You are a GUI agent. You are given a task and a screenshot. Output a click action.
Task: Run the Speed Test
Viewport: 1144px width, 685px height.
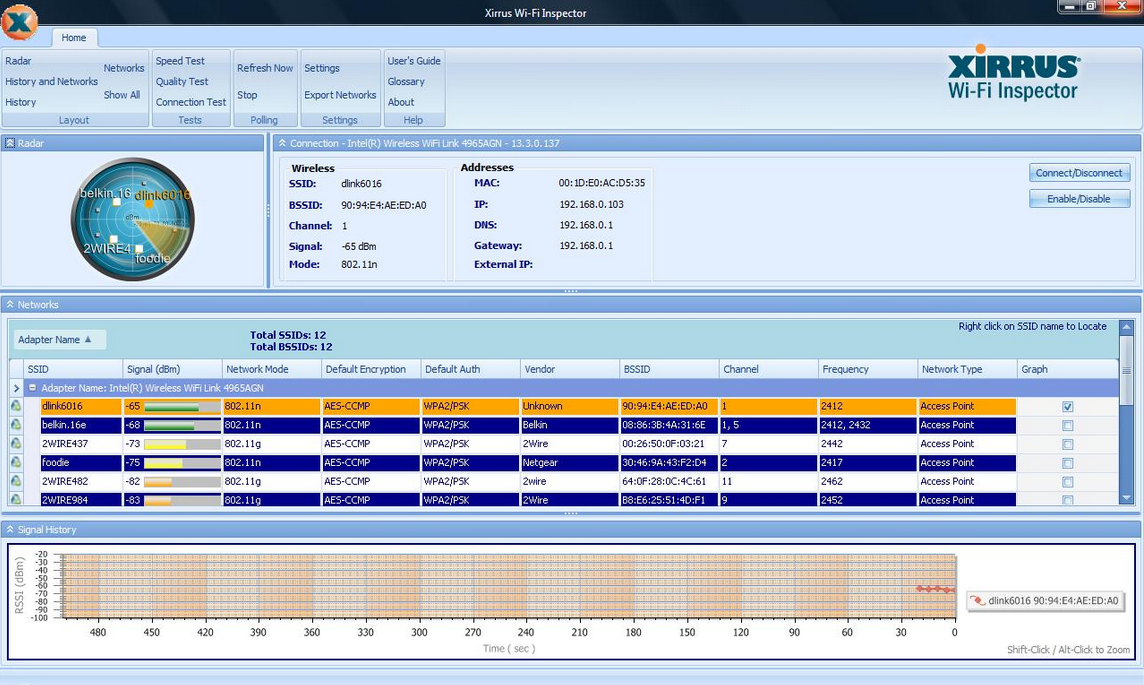click(x=180, y=61)
